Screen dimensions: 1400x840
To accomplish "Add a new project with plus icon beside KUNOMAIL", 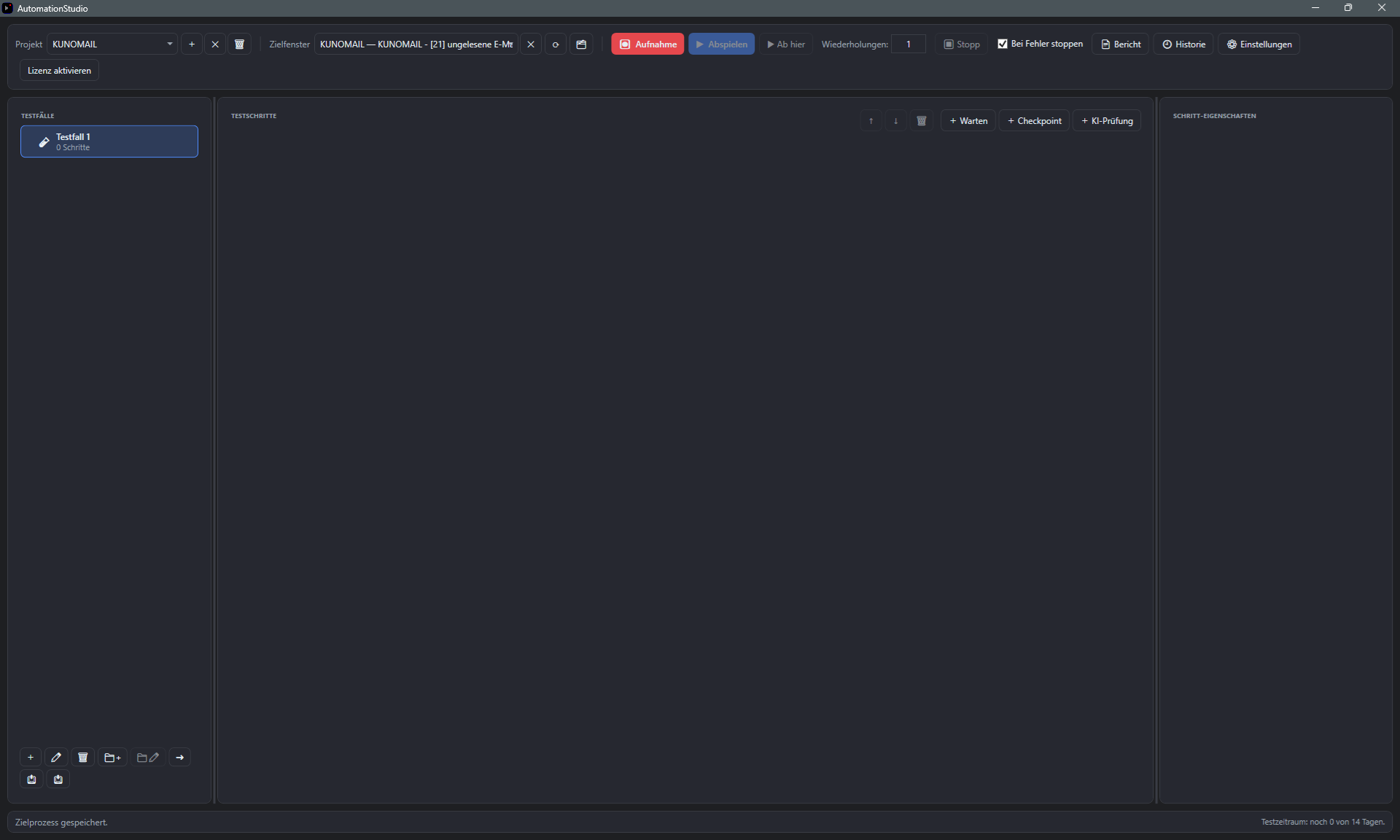I will point(192,44).
